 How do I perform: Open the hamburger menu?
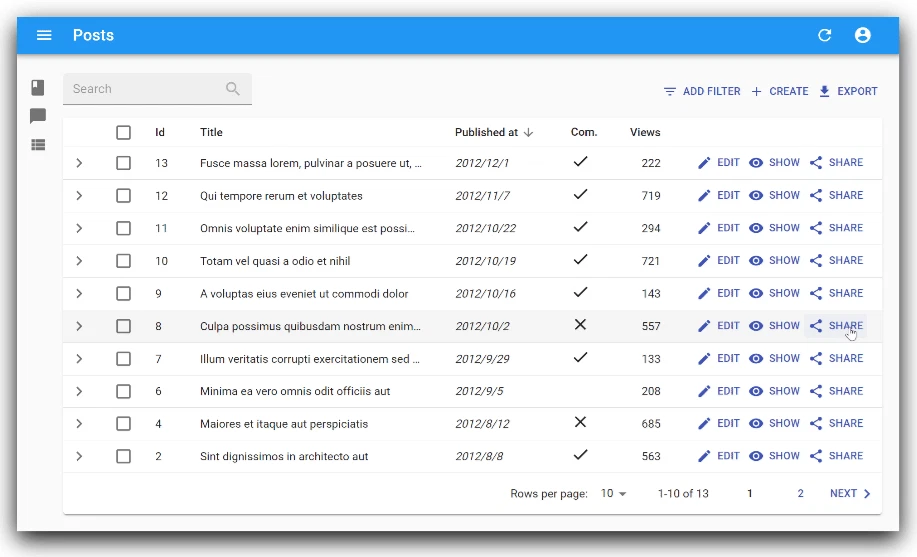coord(44,35)
